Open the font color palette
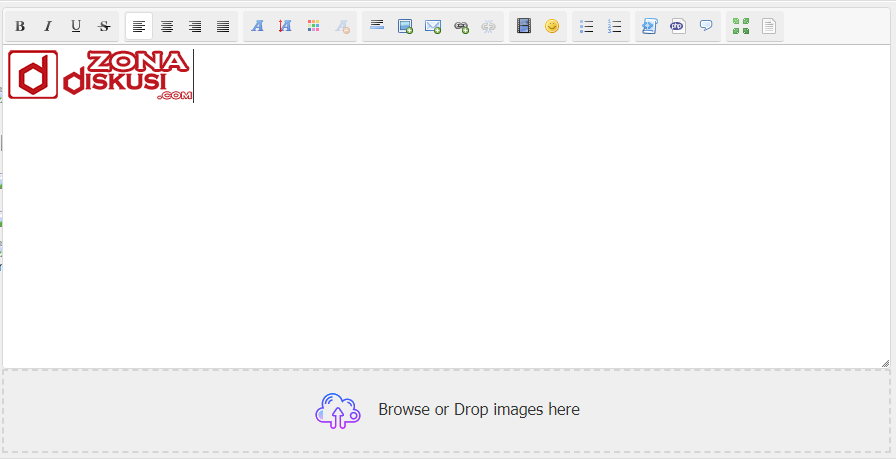 coord(313,26)
